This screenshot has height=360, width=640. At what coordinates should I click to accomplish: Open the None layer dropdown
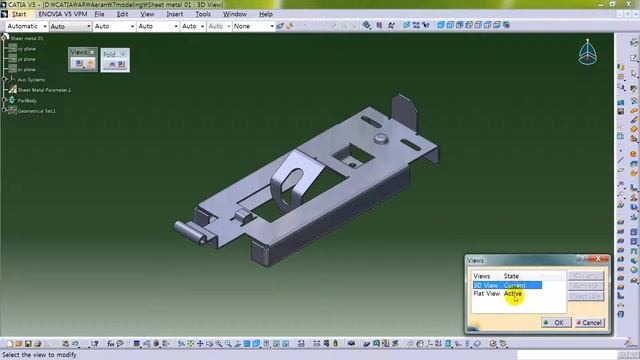click(x=253, y=26)
